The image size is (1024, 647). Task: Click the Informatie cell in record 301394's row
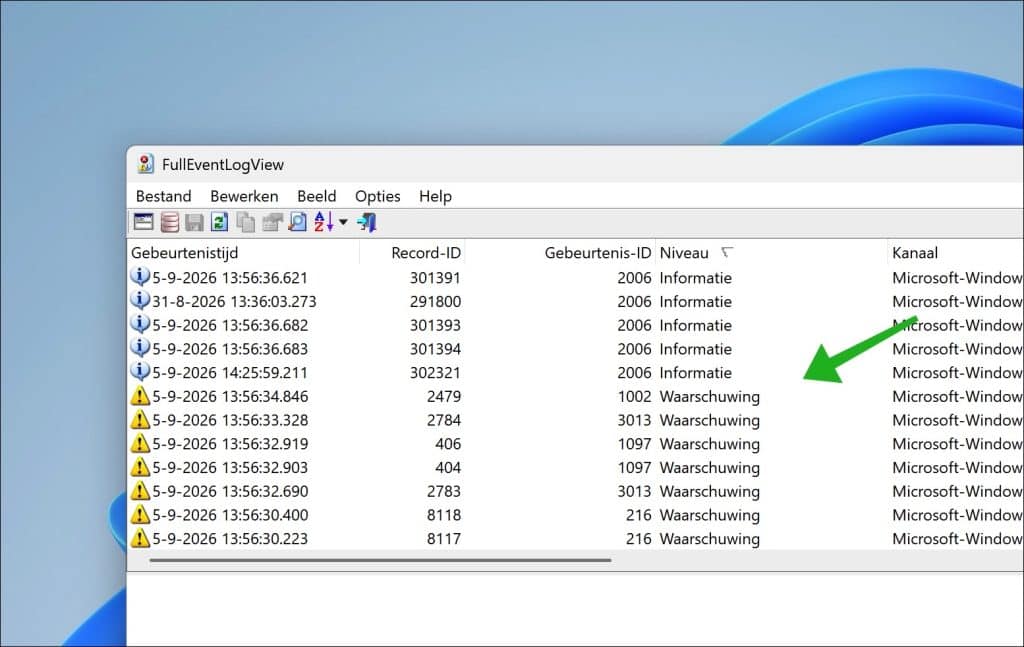[696, 349]
